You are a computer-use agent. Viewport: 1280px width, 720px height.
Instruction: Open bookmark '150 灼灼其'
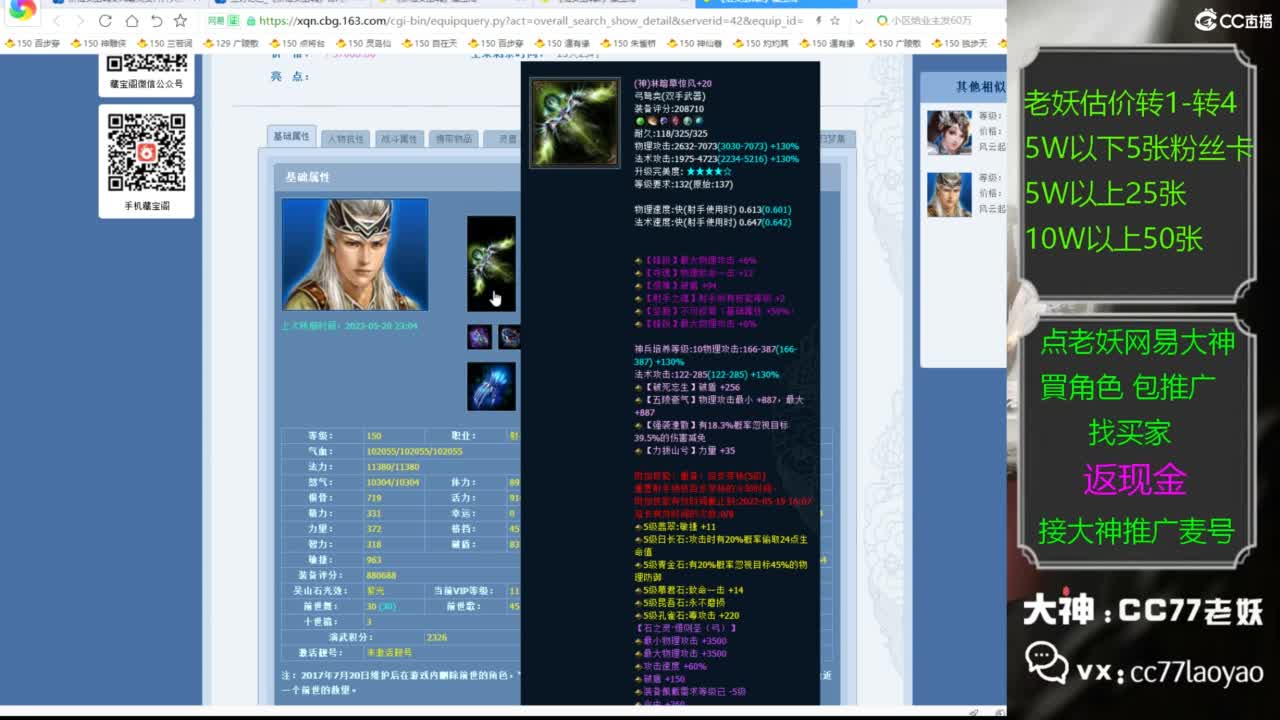[760, 43]
